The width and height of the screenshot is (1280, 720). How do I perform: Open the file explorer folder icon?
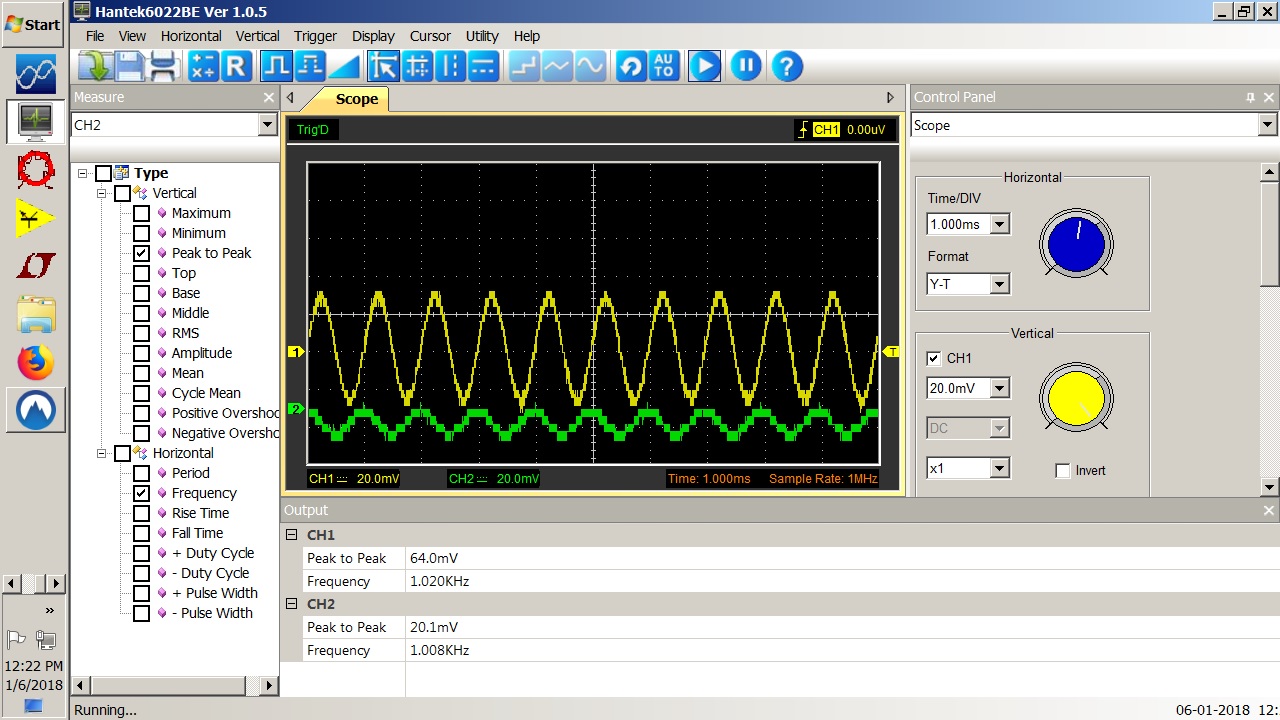pyautogui.click(x=36, y=314)
